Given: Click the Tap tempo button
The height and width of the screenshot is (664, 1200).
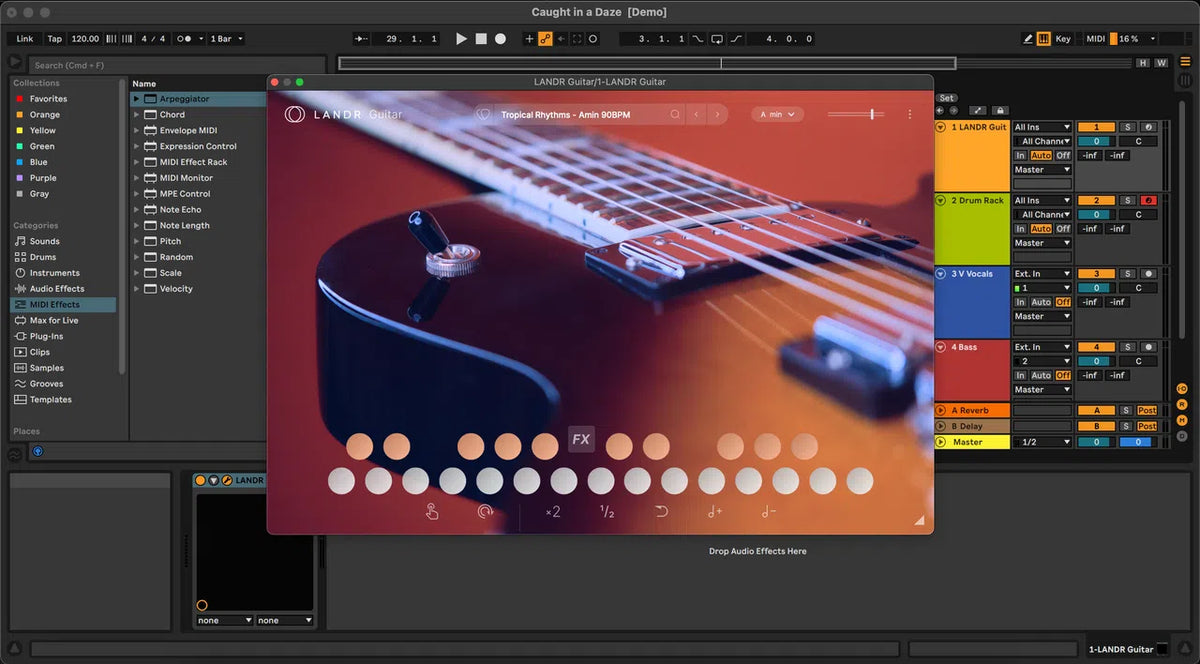Looking at the screenshot, I should coord(54,38).
